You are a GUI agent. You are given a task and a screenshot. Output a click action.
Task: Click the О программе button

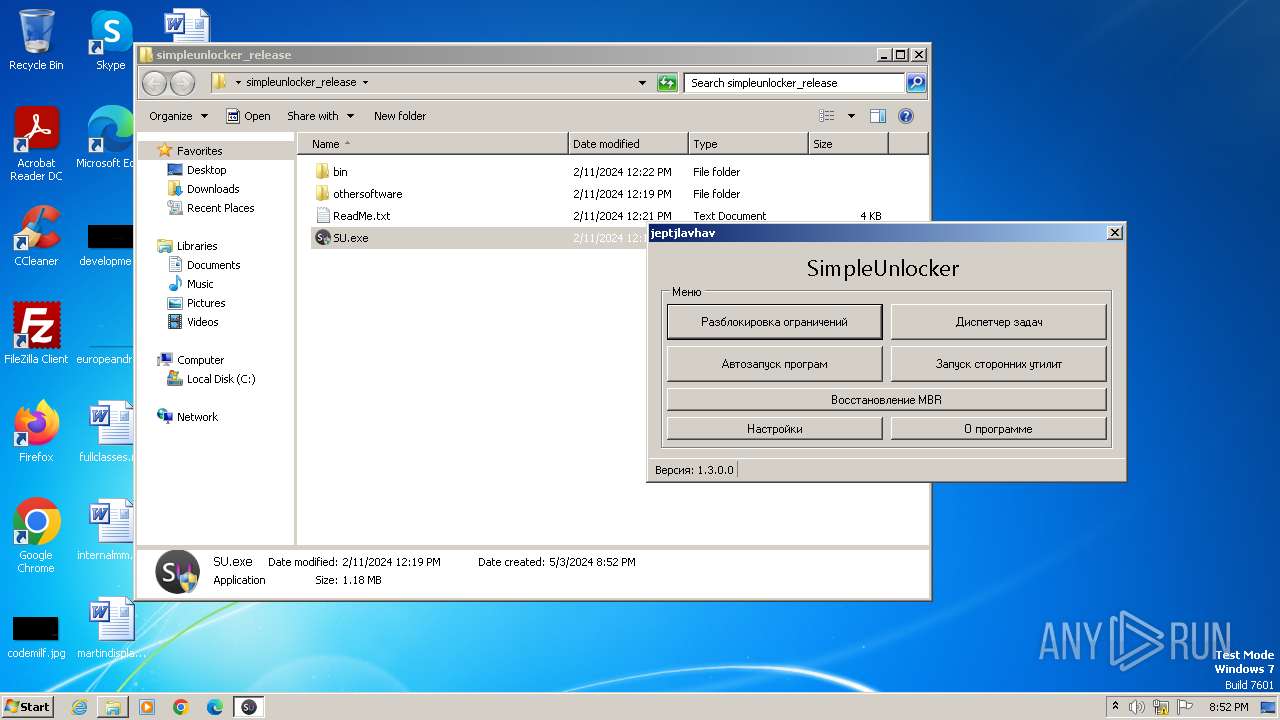(999, 428)
